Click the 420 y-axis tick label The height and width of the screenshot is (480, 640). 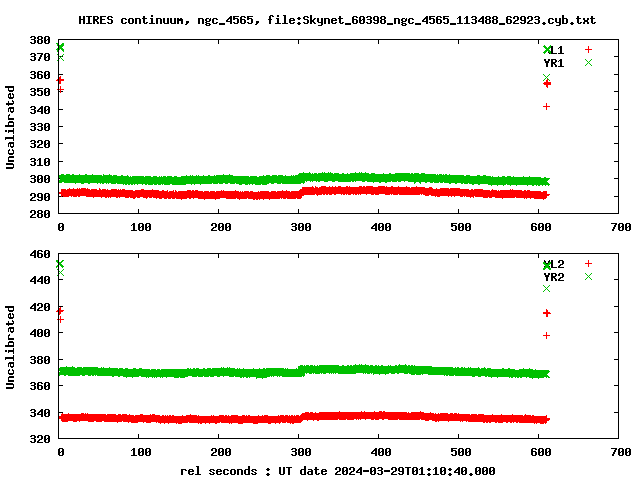click(40, 307)
